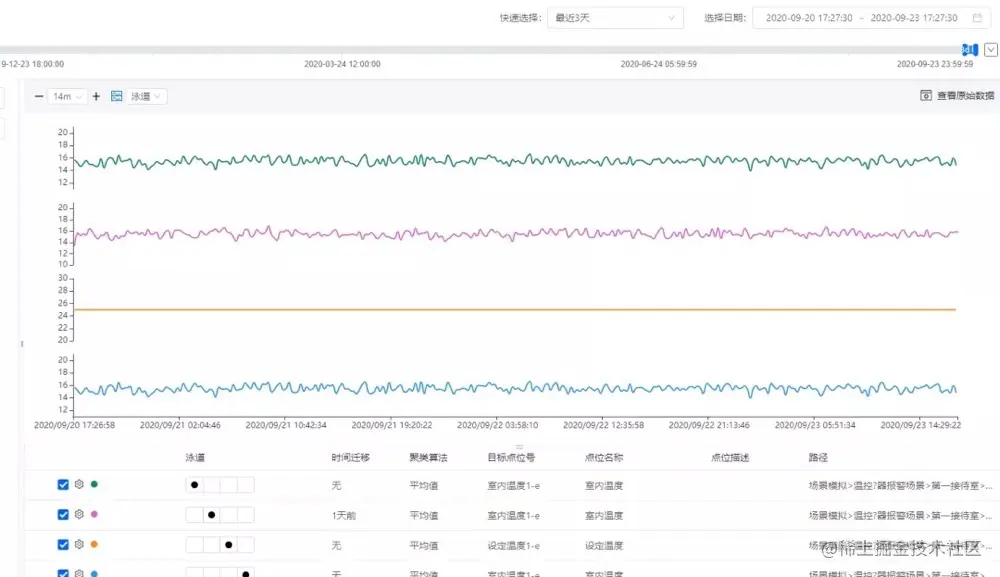Click the blue handle on timeline range bar
Viewport: 1000px width, 577px height.
[x=969, y=50]
